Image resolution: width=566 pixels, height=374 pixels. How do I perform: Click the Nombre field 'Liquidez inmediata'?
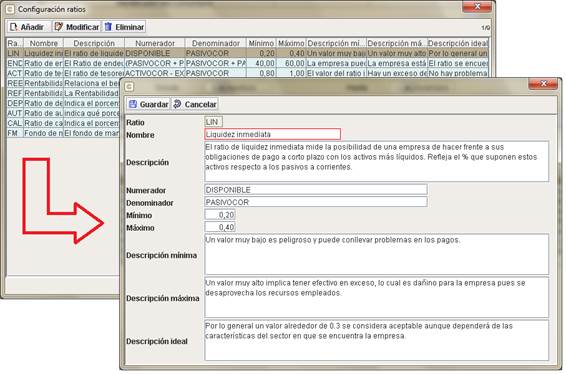(x=273, y=134)
